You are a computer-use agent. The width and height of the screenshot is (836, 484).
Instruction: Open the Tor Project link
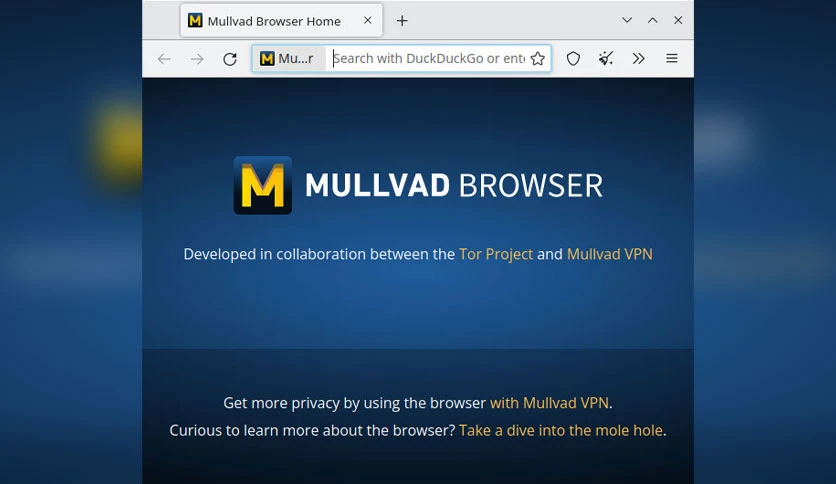click(496, 254)
